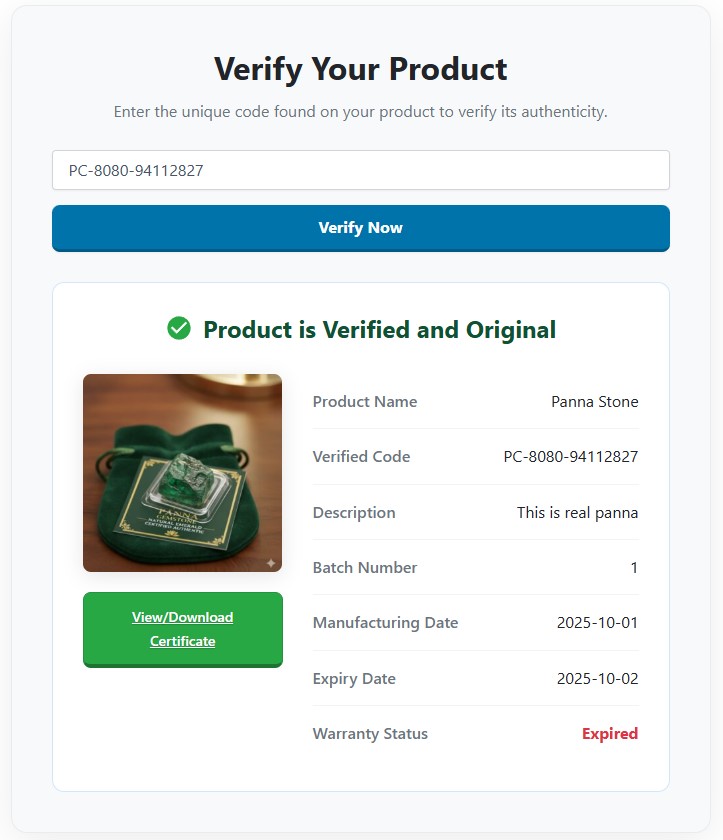Screen dimensions: 723x840
Task: Select the Panna Stone product photo
Action: (182, 472)
